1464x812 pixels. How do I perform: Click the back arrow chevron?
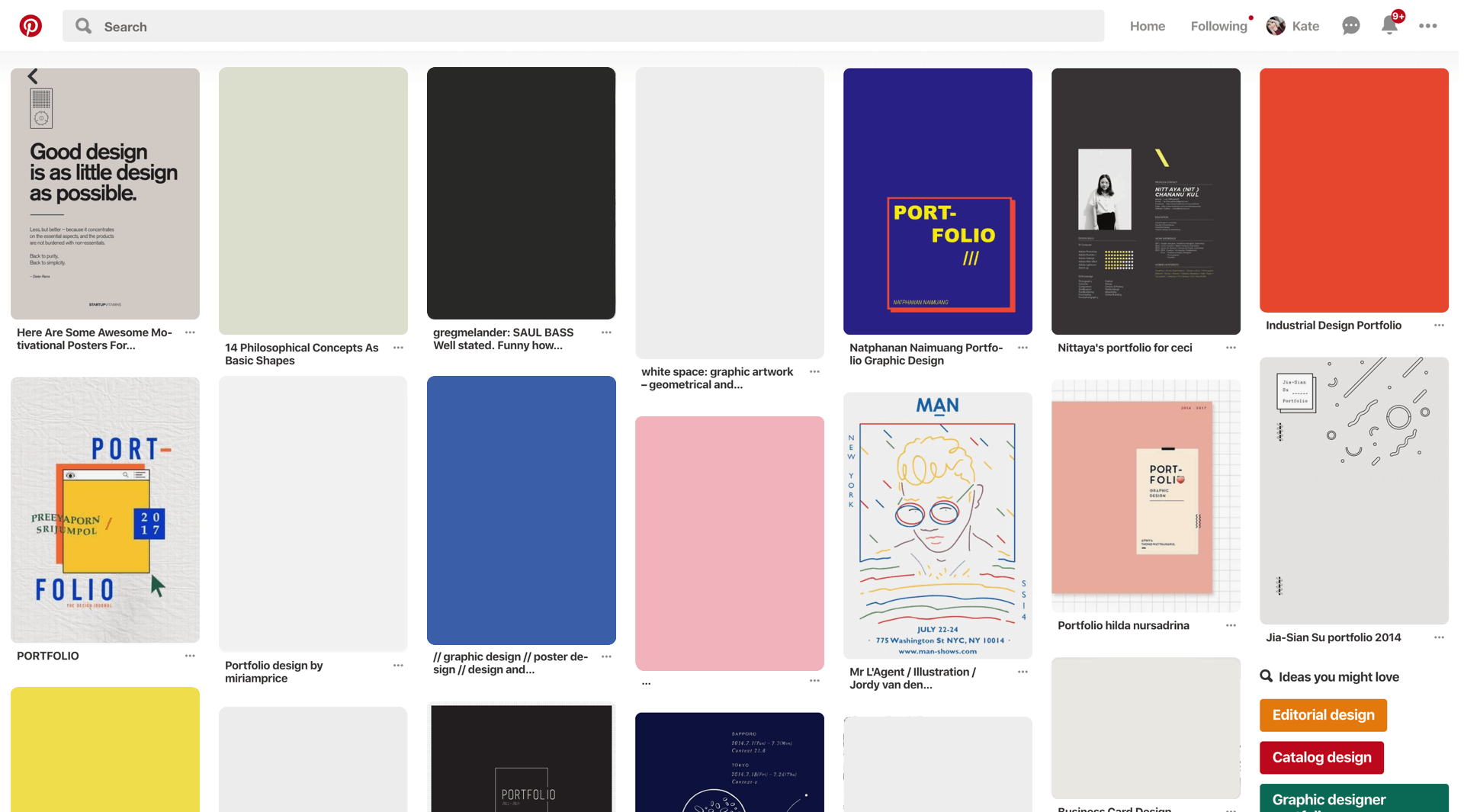[x=33, y=76]
